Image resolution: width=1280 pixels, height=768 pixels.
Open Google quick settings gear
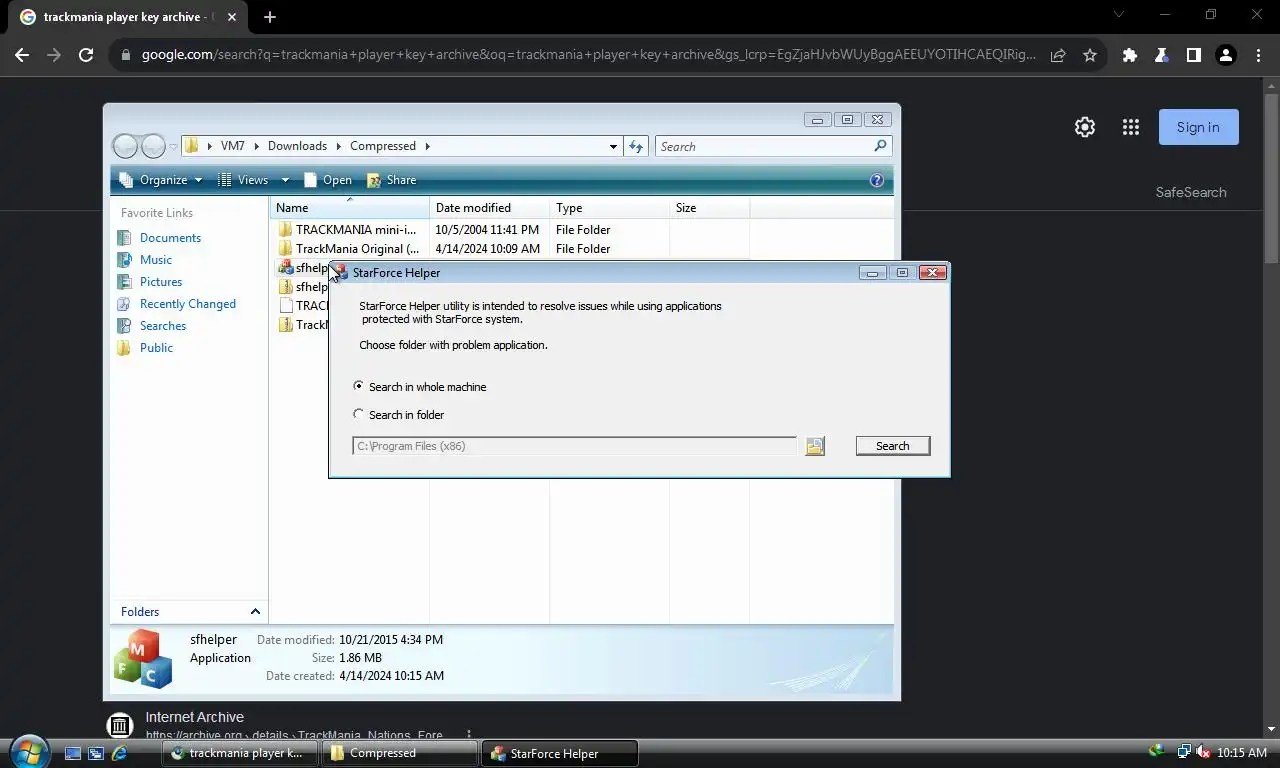click(x=1085, y=127)
